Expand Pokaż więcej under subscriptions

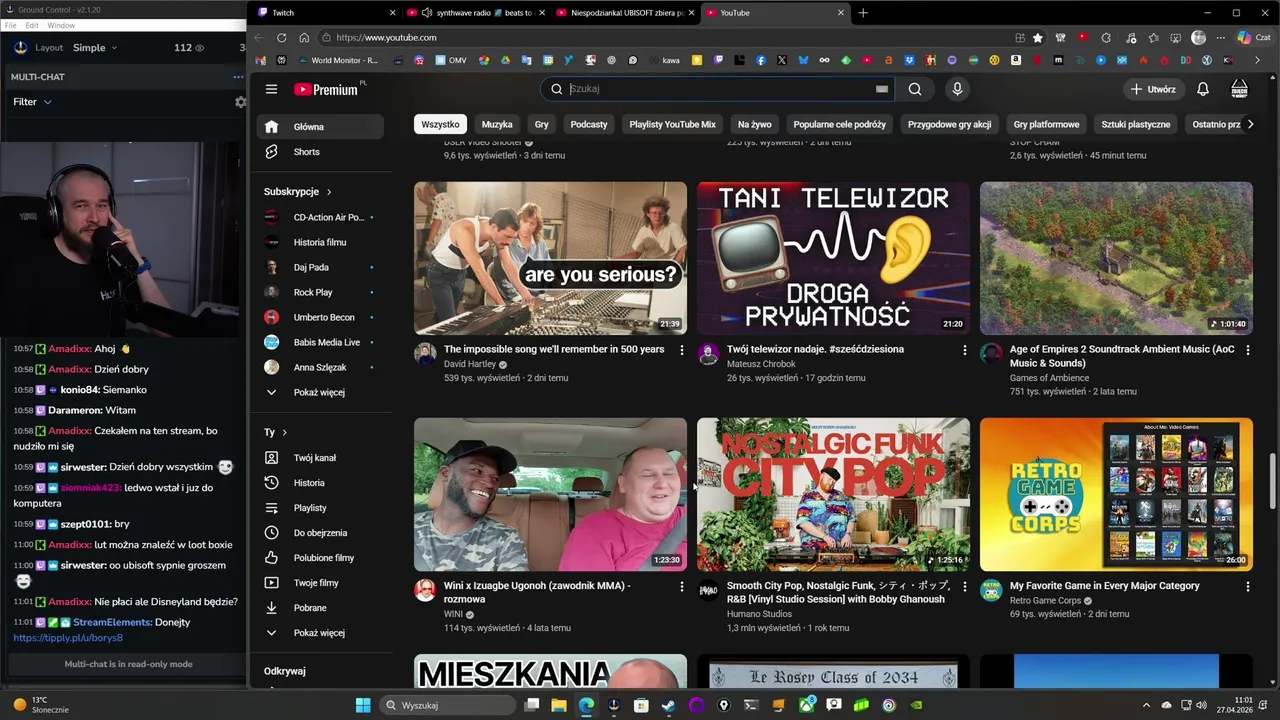(x=318, y=392)
